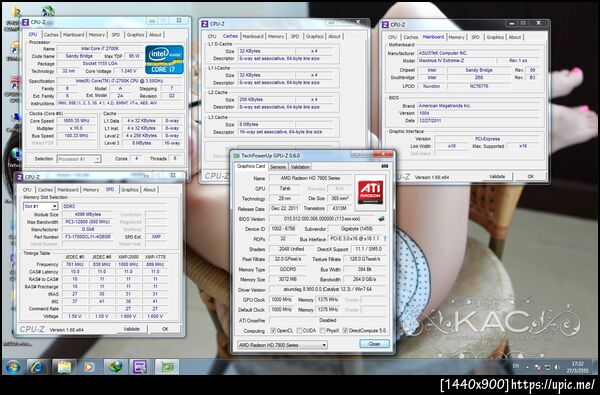The height and width of the screenshot is (395, 600).
Task: Open Mainboard tab in CPU-Z SPD window
Action: (68, 189)
